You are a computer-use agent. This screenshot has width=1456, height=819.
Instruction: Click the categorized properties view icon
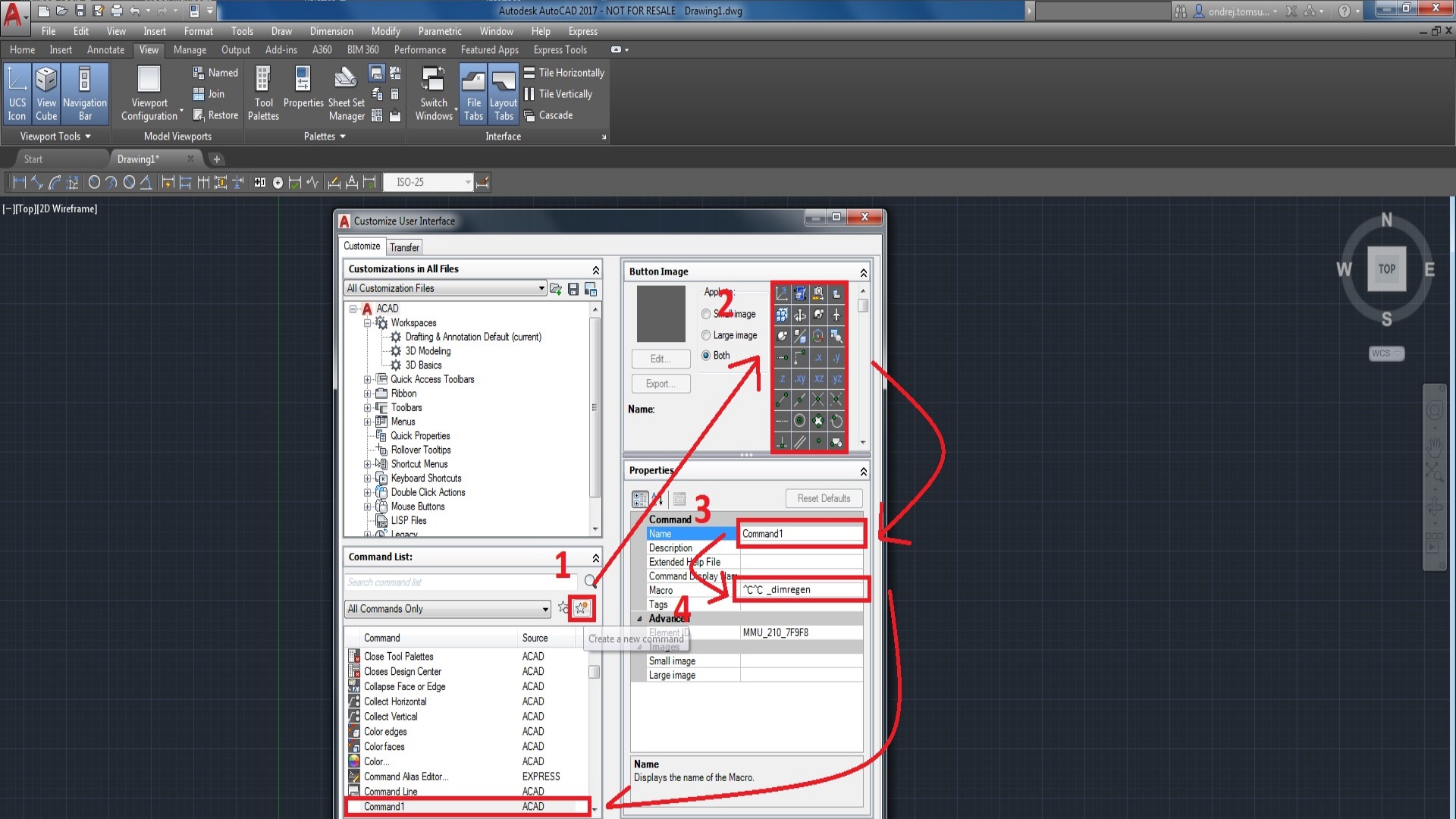click(x=640, y=499)
